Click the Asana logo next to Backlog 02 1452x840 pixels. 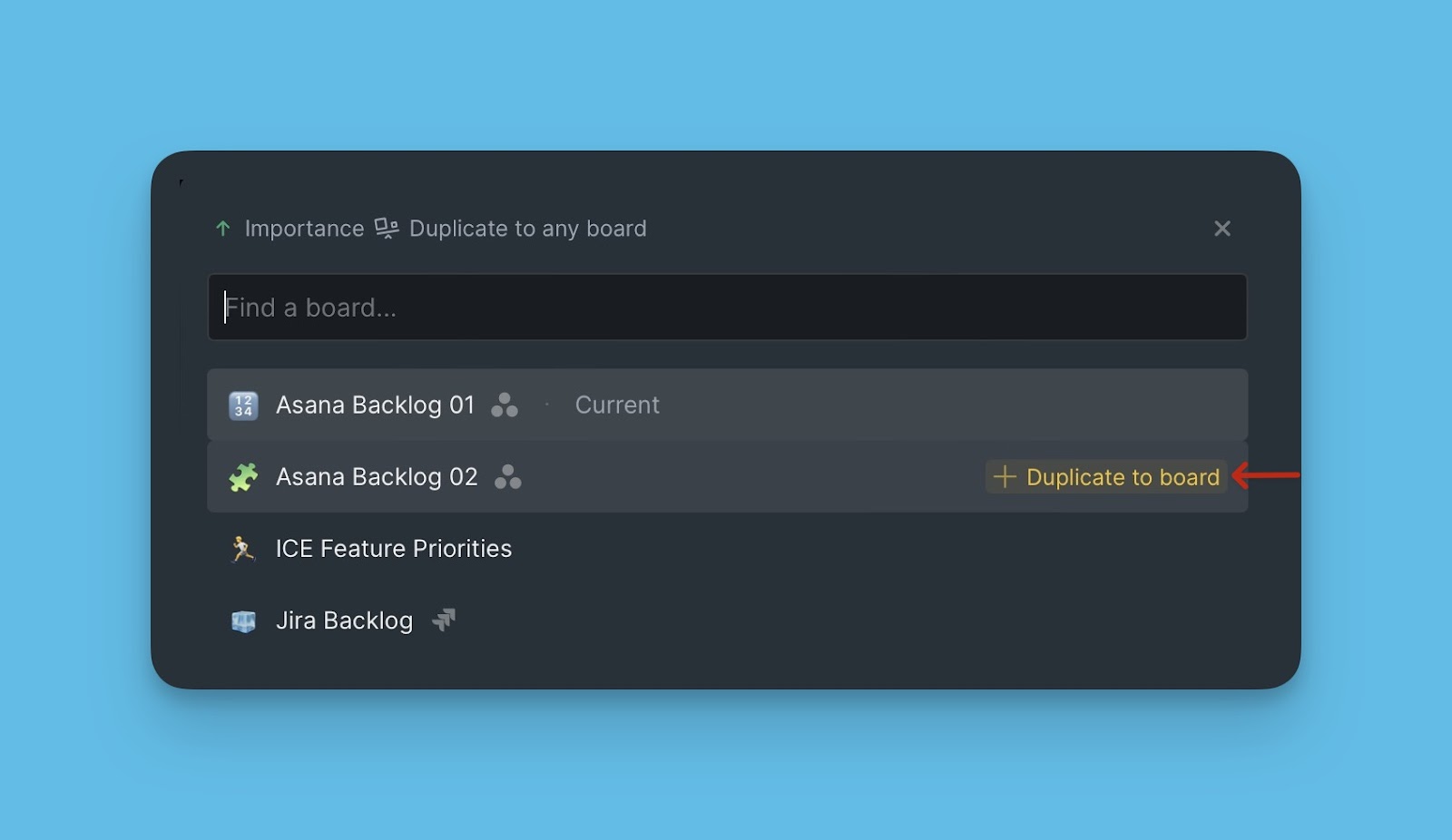(x=508, y=476)
